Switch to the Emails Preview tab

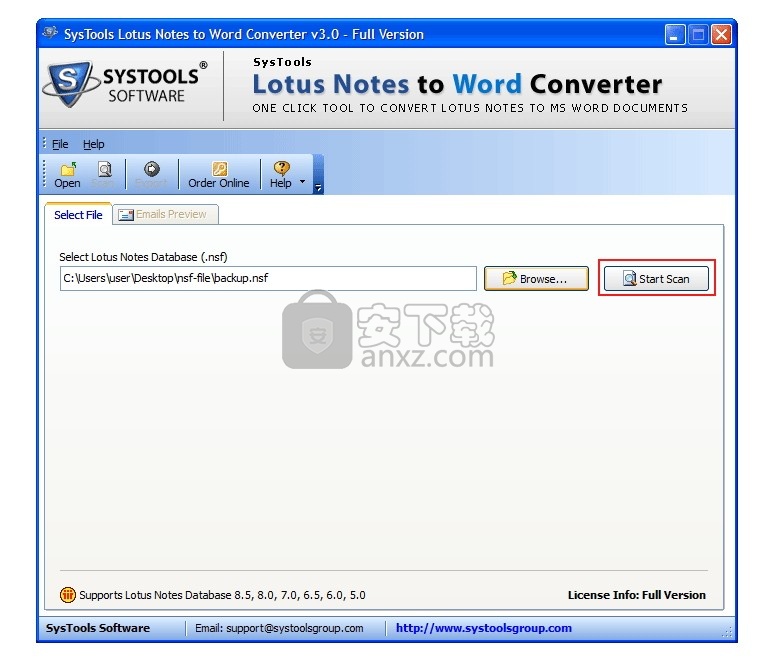point(166,214)
